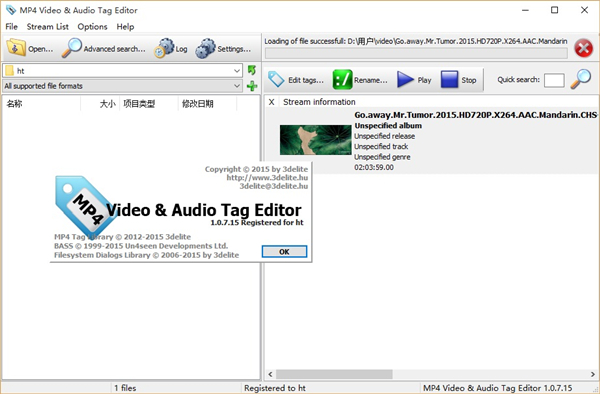This screenshot has height=394, width=600.
Task: Click the green plus add icon
Action: [x=252, y=86]
